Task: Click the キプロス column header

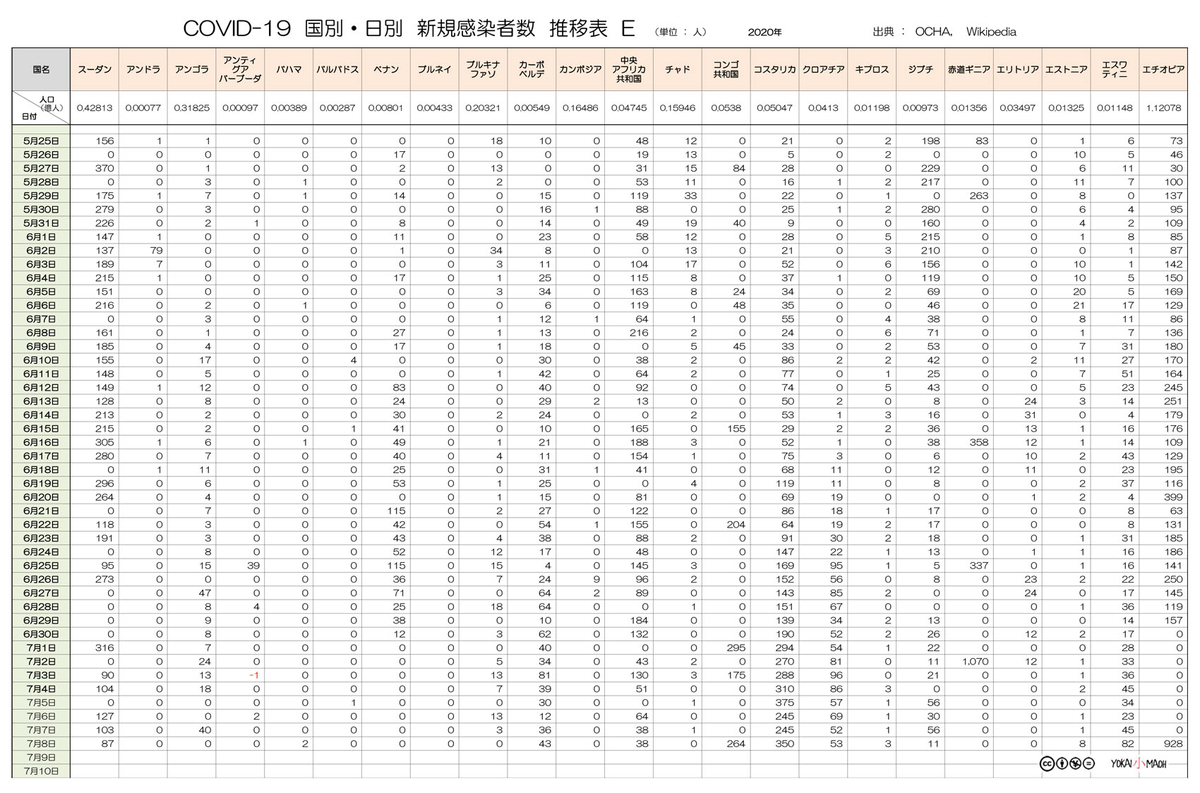Action: (x=873, y=70)
